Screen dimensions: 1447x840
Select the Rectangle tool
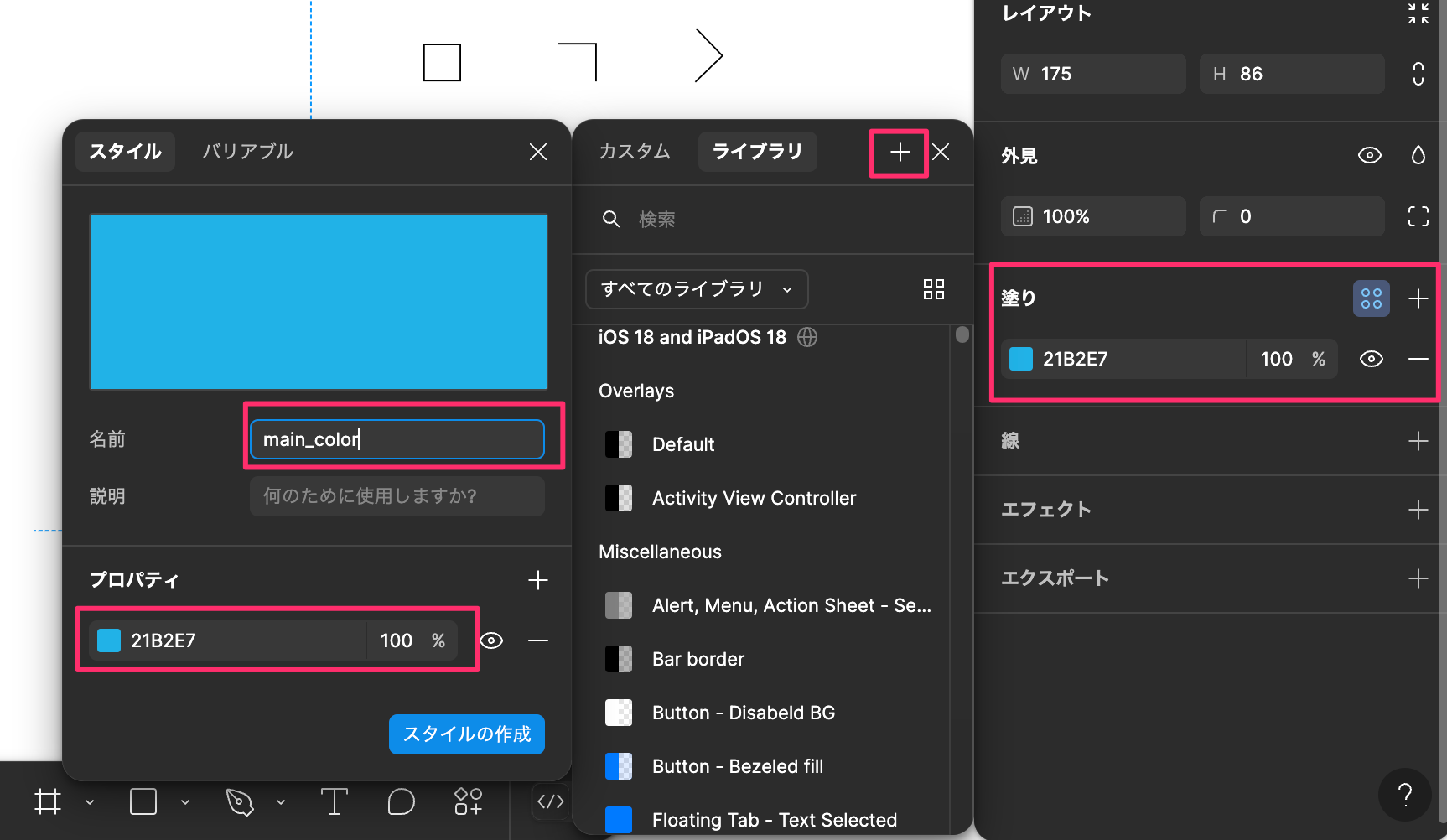pyautogui.click(x=143, y=801)
